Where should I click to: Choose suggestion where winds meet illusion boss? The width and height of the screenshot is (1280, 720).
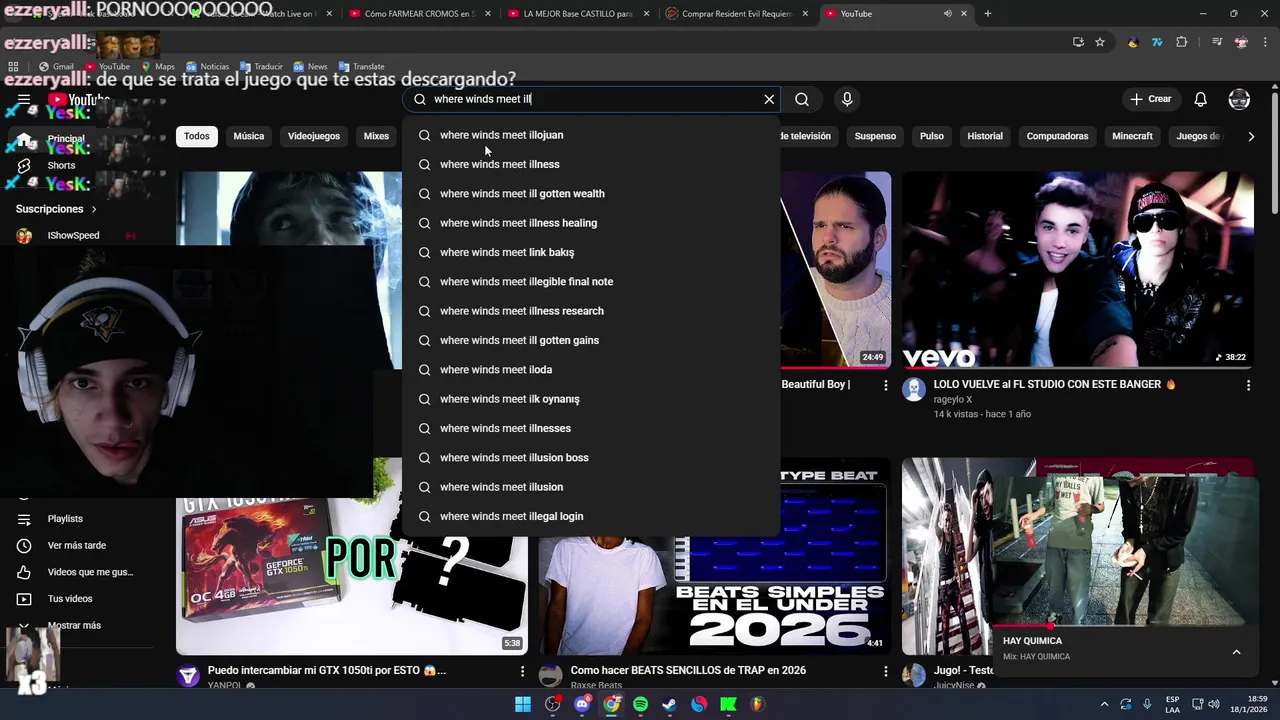click(591, 458)
